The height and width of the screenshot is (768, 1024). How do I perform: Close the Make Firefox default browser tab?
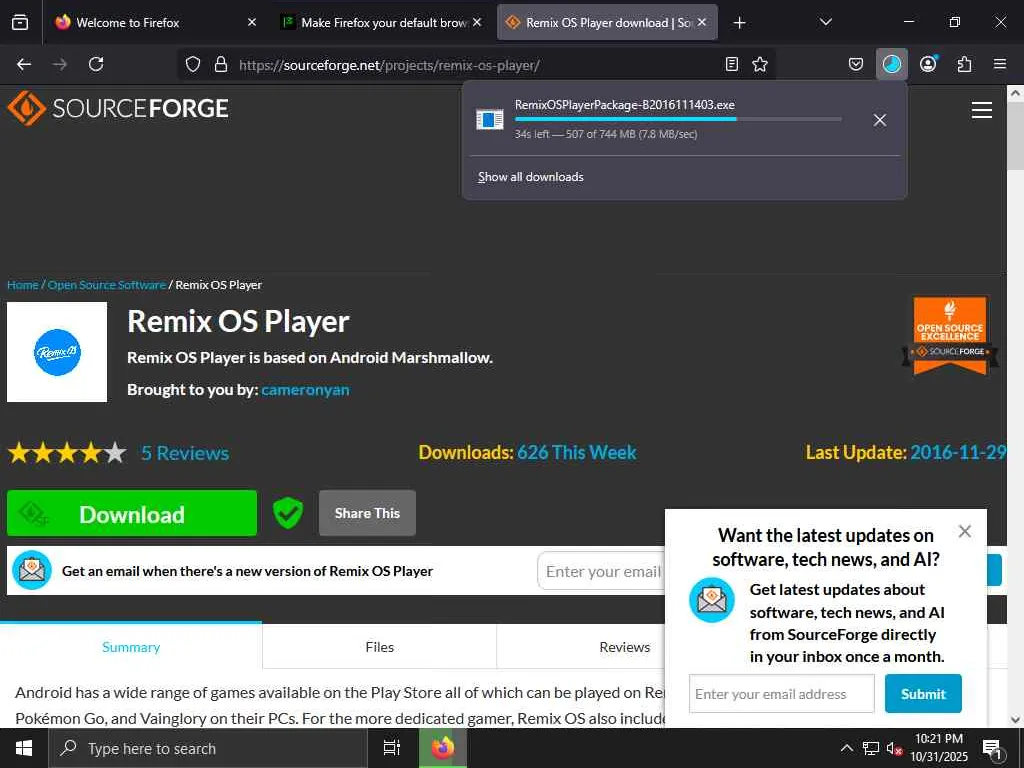pos(477,22)
